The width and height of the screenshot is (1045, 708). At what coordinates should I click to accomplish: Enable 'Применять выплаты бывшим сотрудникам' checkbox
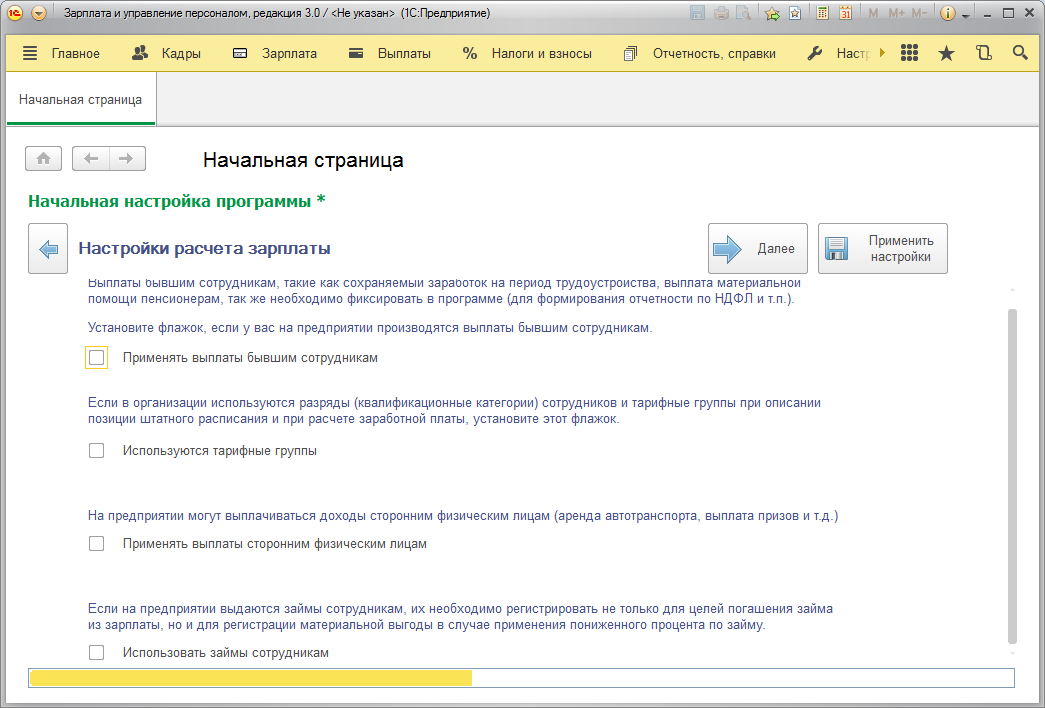coord(97,357)
